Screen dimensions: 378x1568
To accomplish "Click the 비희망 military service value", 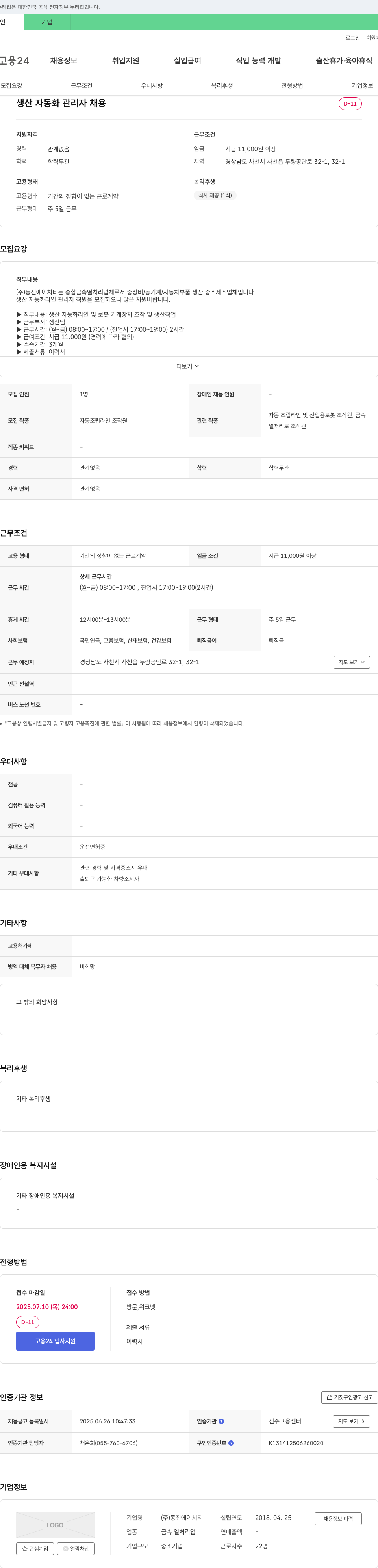I will click(x=87, y=967).
